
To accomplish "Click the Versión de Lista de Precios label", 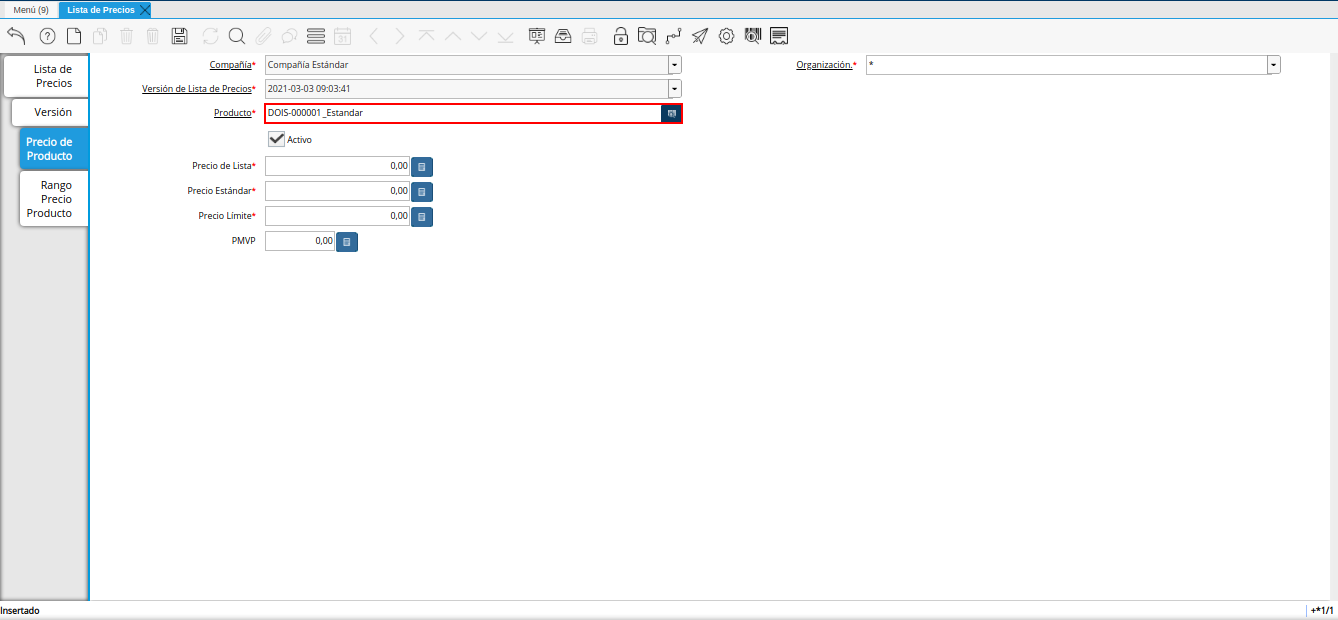I will click(197, 89).
